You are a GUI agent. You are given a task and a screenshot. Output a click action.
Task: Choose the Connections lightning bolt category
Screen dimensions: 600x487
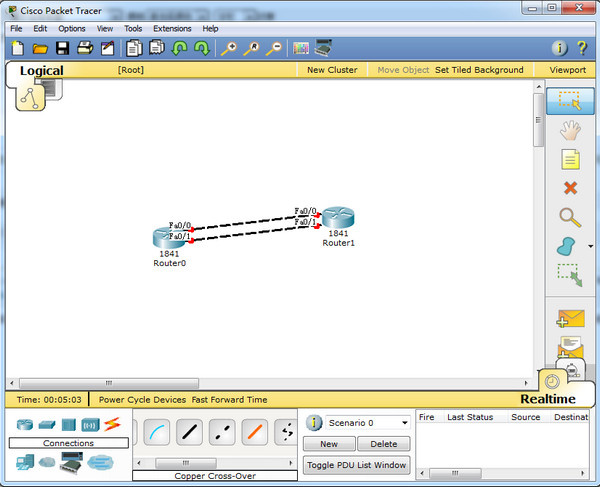(112, 425)
